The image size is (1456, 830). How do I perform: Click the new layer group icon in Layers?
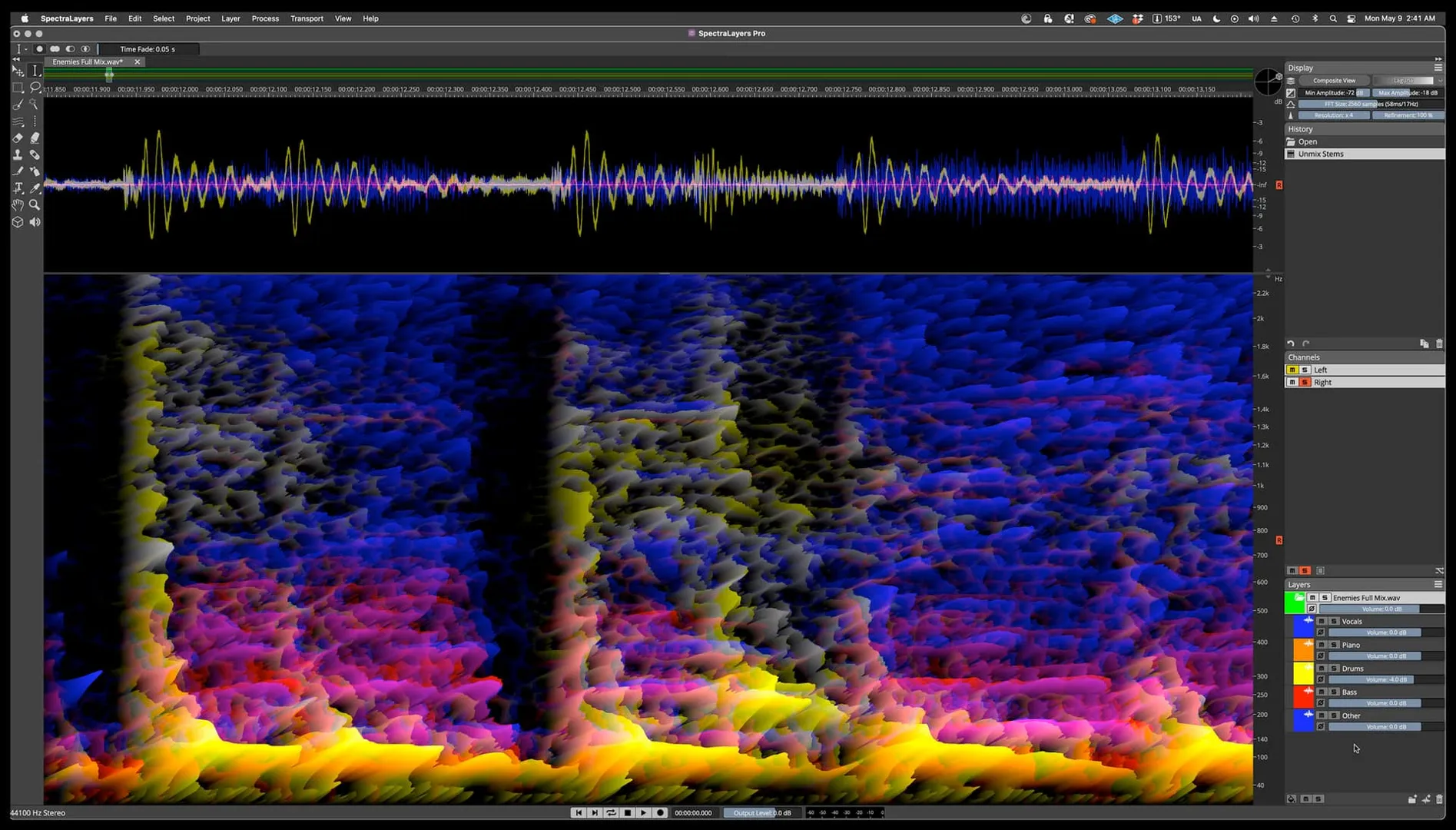pos(1412,799)
